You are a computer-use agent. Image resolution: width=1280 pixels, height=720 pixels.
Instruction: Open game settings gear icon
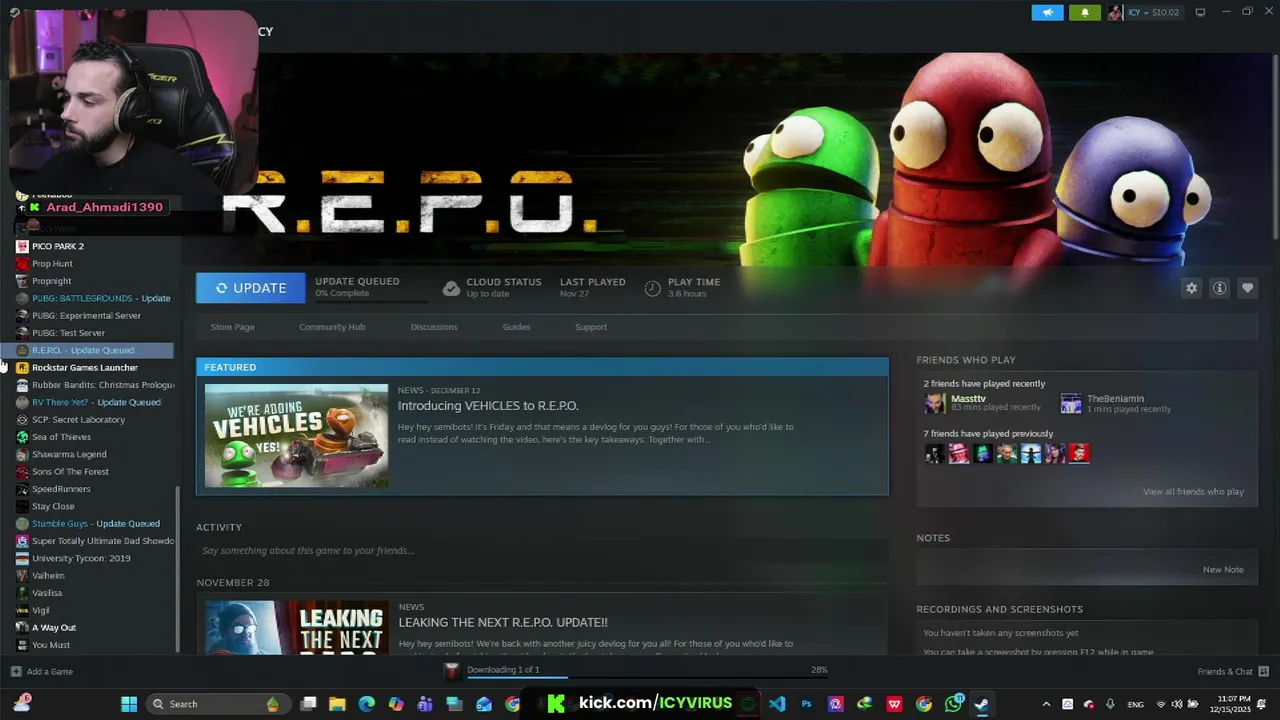pos(1191,288)
